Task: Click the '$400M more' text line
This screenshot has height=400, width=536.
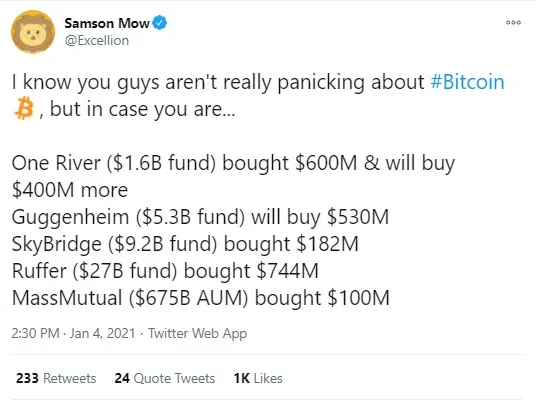Action: 70,190
